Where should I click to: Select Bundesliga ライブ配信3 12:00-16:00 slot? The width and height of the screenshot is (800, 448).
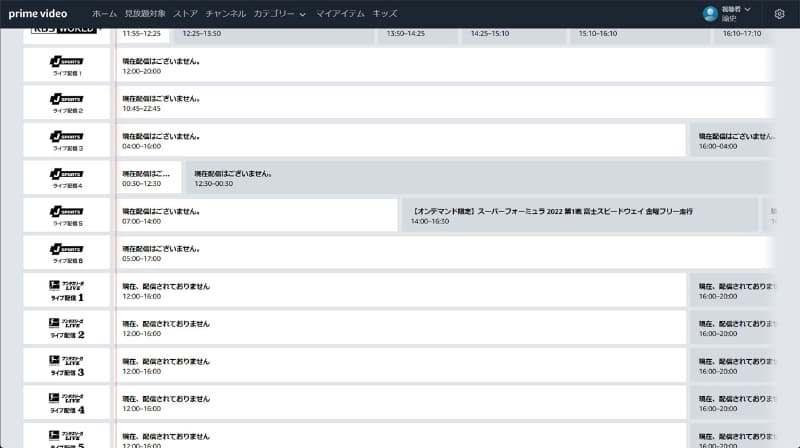(x=401, y=365)
